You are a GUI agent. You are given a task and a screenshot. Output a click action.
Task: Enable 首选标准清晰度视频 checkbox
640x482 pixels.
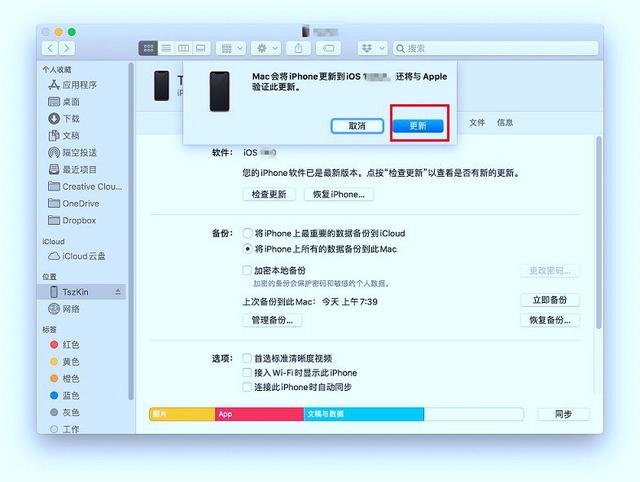coord(247,358)
